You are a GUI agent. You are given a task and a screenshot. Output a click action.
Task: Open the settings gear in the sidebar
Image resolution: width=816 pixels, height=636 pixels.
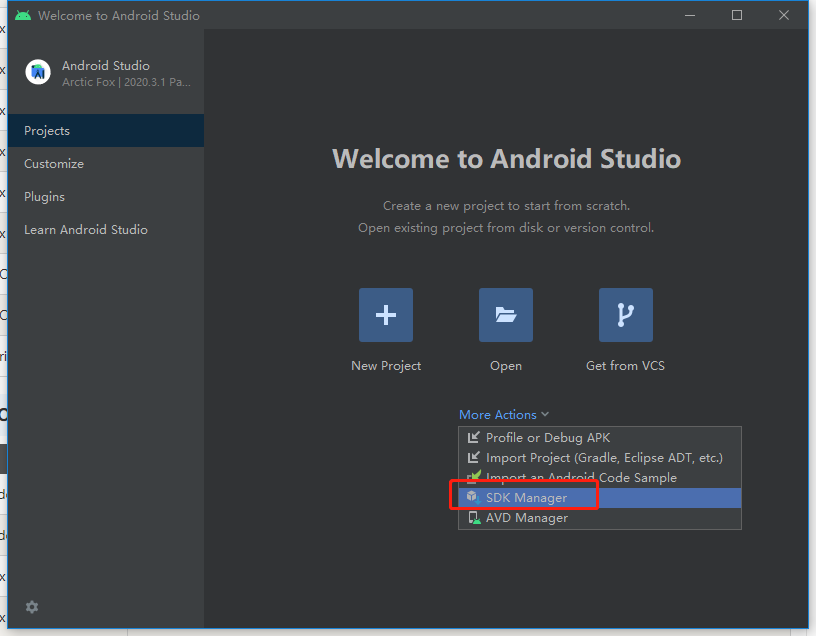32,607
